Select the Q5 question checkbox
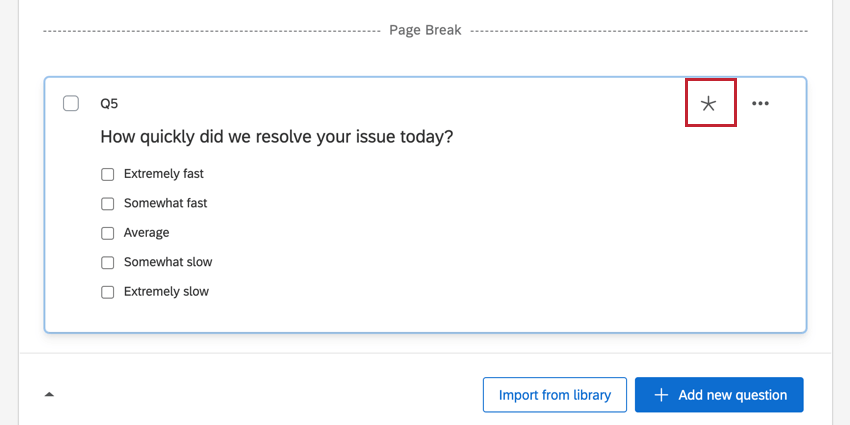850x425 pixels. click(71, 103)
